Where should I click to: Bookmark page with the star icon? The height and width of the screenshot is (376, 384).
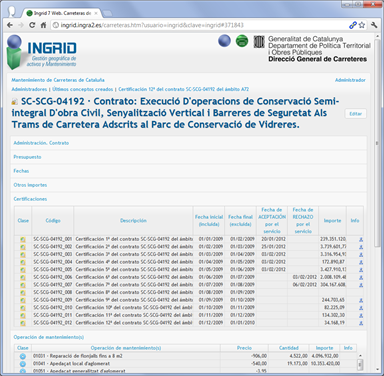click(x=362, y=25)
